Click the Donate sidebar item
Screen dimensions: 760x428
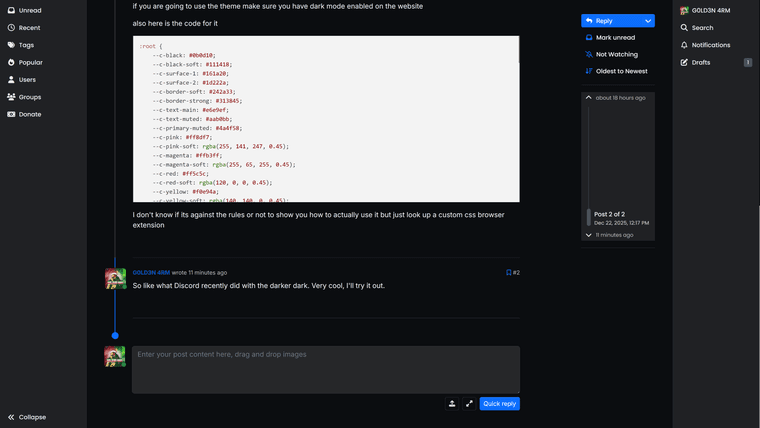30,114
